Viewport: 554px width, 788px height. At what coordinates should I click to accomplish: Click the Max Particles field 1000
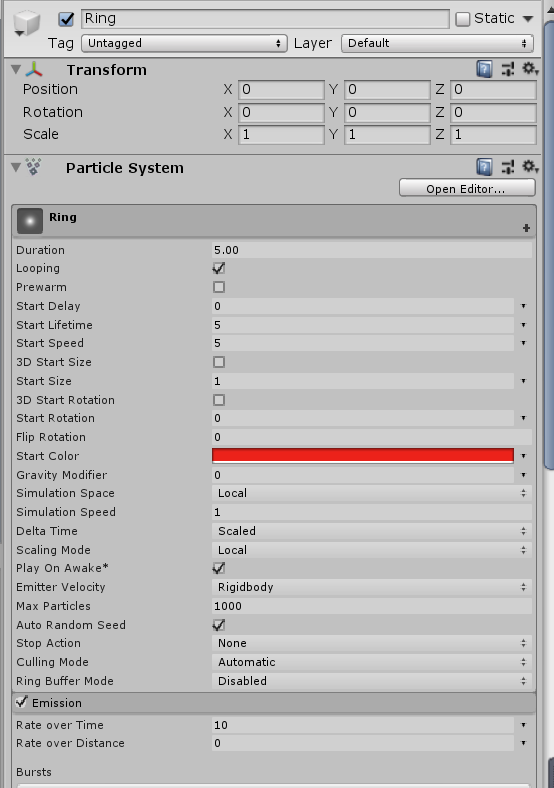tap(372, 606)
